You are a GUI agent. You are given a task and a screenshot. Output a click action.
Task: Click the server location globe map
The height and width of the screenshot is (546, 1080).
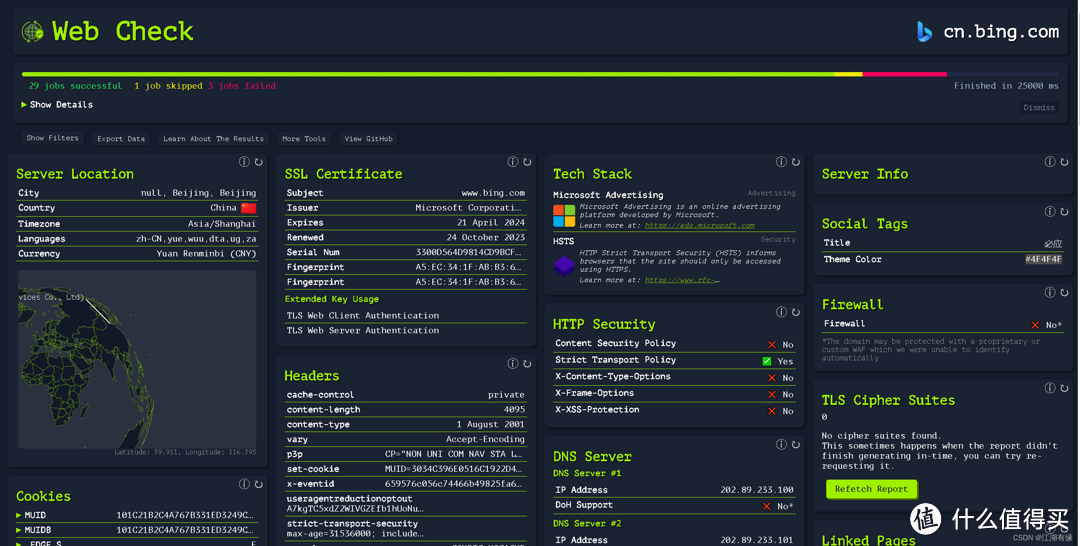pos(137,359)
